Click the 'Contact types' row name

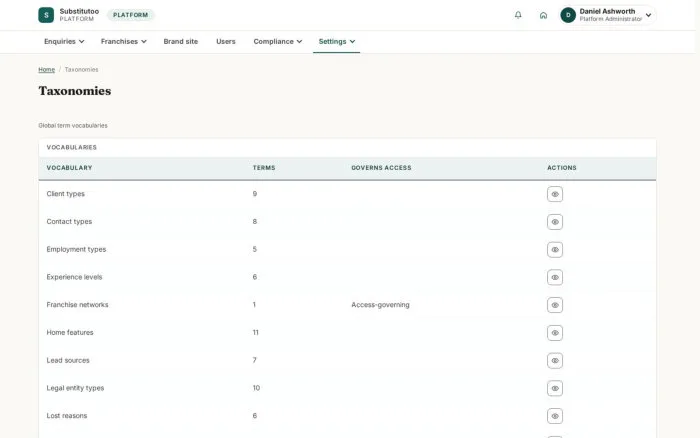(69, 221)
